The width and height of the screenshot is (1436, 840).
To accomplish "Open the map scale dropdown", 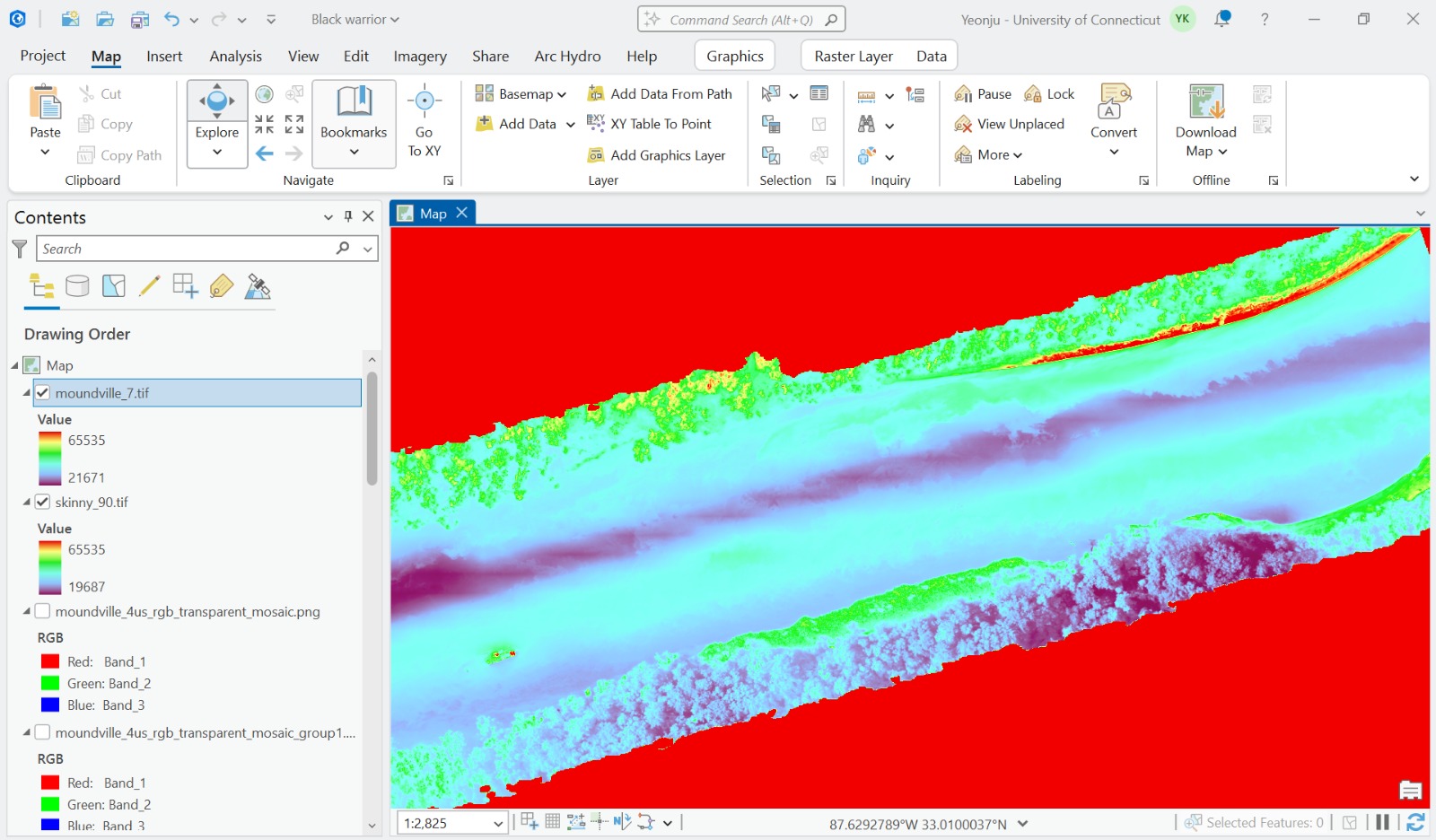I will point(498,823).
